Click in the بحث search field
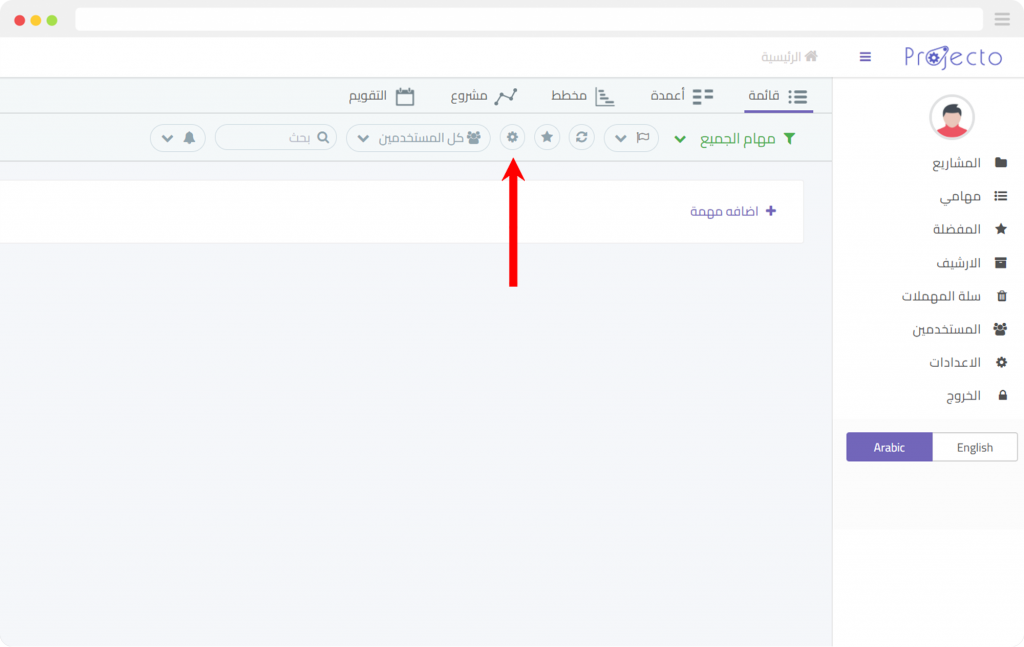This screenshot has width=1024, height=647. (x=276, y=138)
